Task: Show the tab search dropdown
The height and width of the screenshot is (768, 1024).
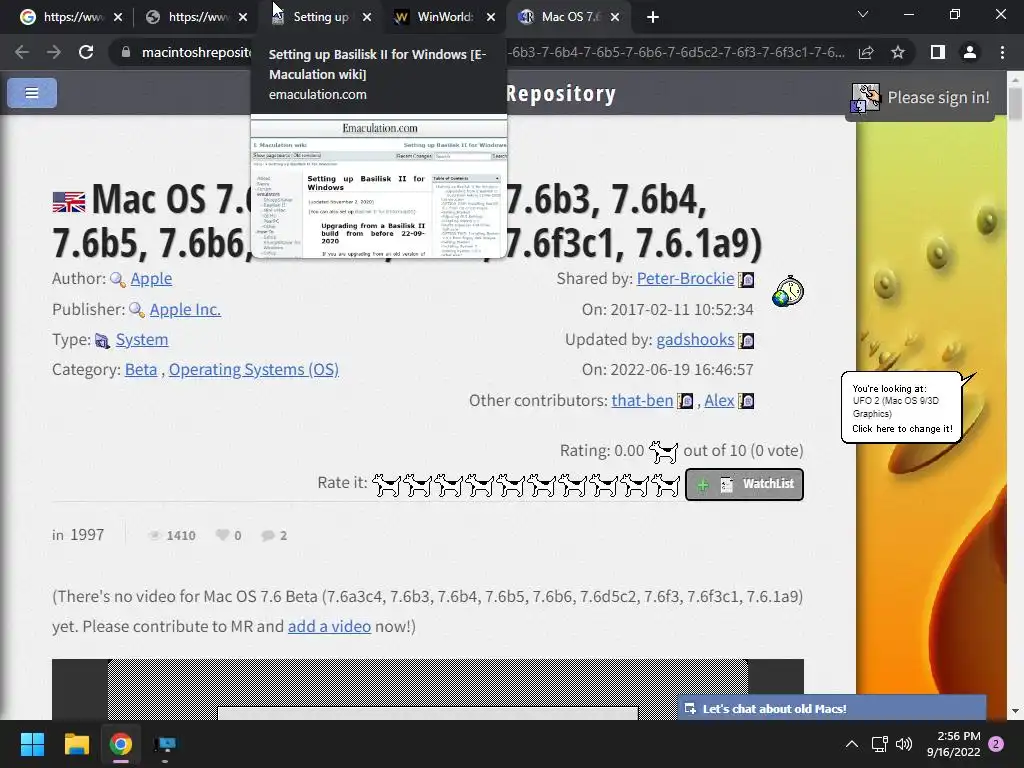Action: point(863,14)
